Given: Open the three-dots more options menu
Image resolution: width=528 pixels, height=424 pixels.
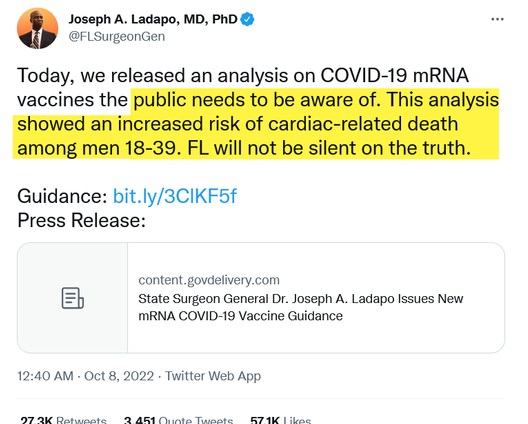Looking at the screenshot, I should [497, 20].
